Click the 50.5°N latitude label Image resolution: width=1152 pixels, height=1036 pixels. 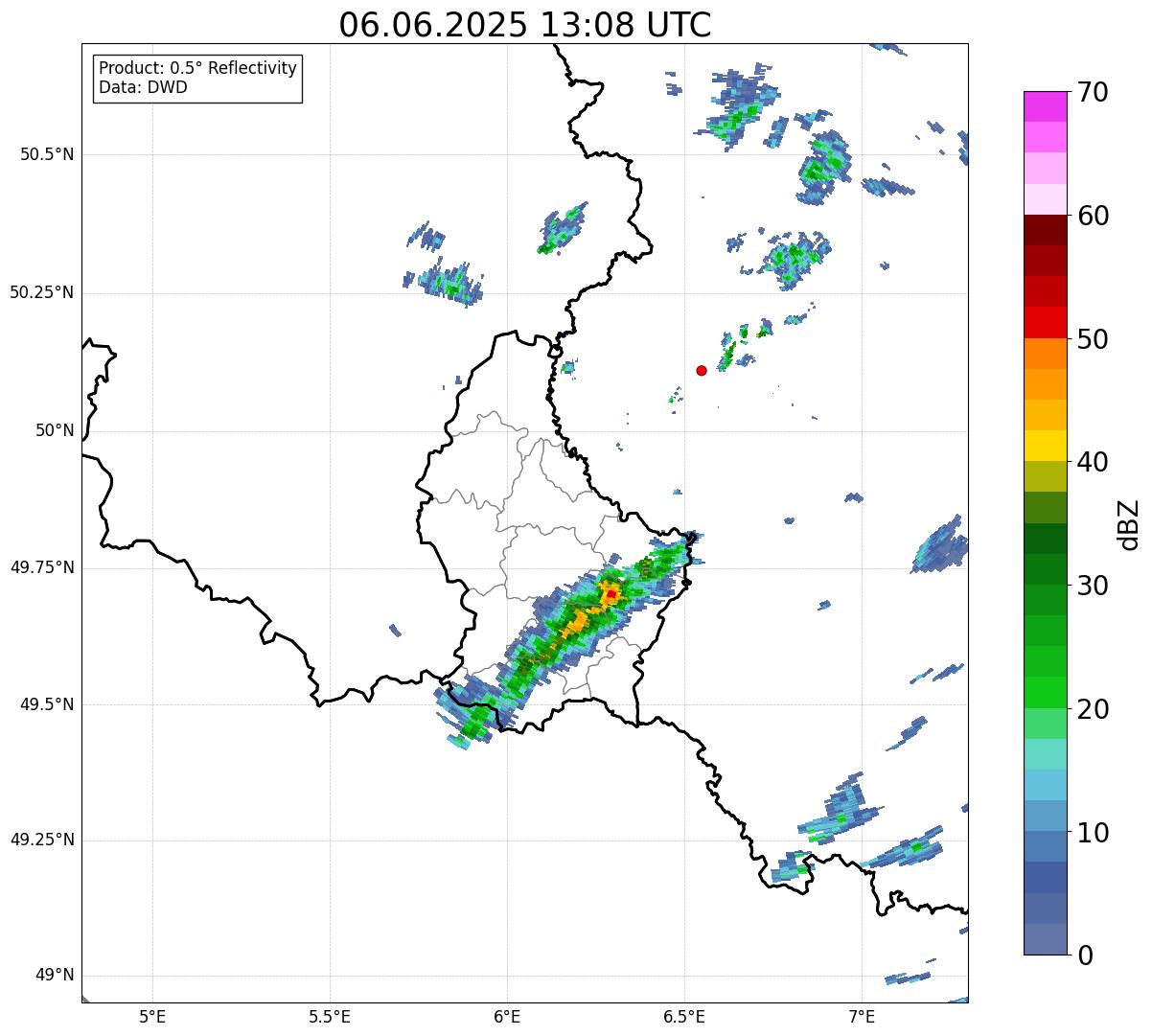(x=47, y=154)
